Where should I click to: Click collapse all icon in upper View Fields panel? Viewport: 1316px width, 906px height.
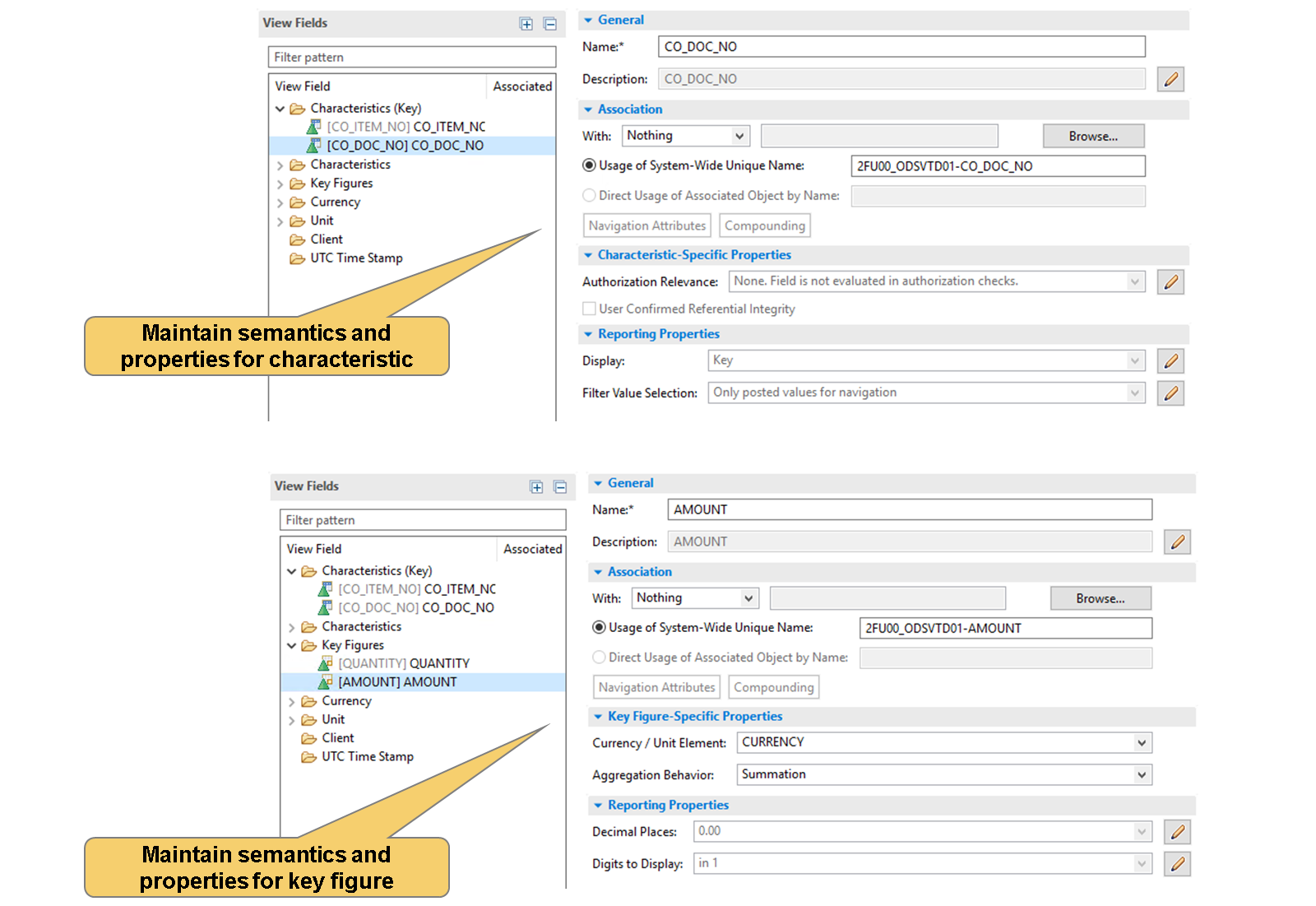pos(550,24)
